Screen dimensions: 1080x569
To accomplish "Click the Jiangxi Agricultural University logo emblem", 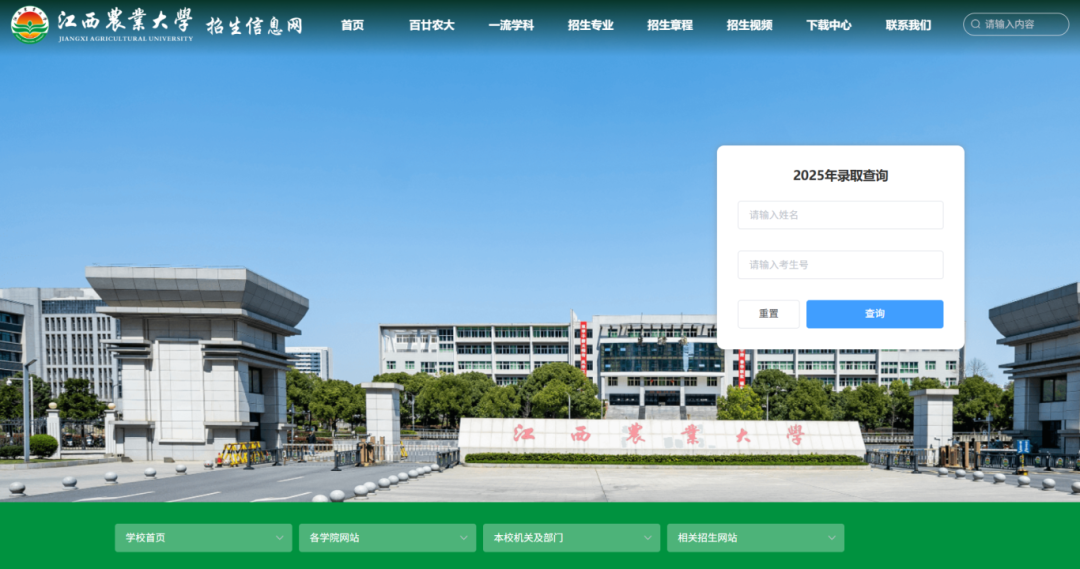I will point(30,25).
